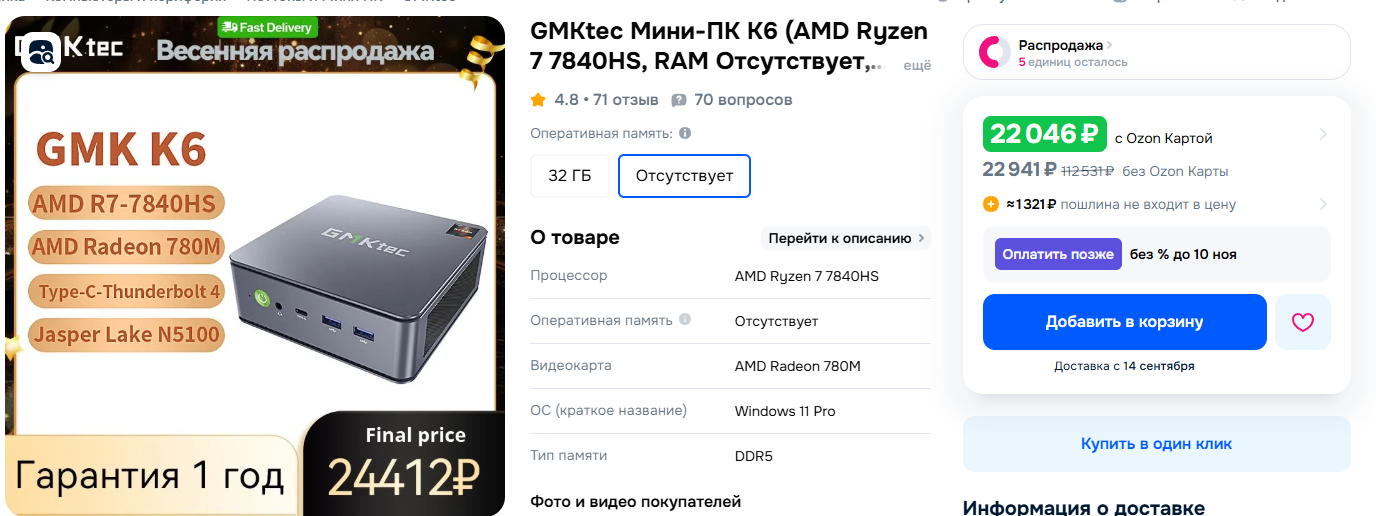
Task: Open the 70 вопросов link
Action: [743, 100]
